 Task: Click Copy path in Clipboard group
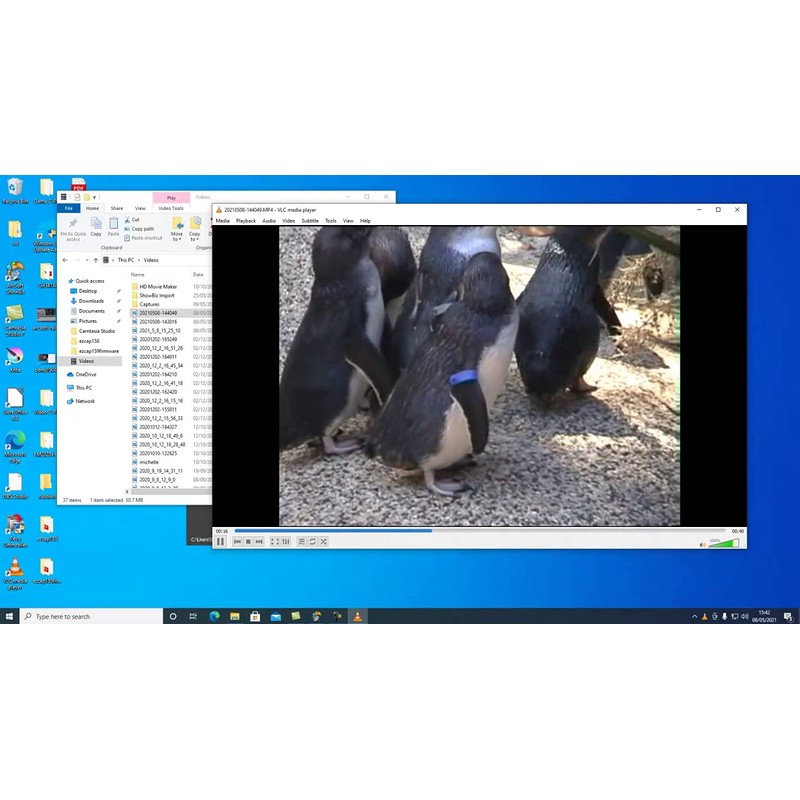pos(145,229)
